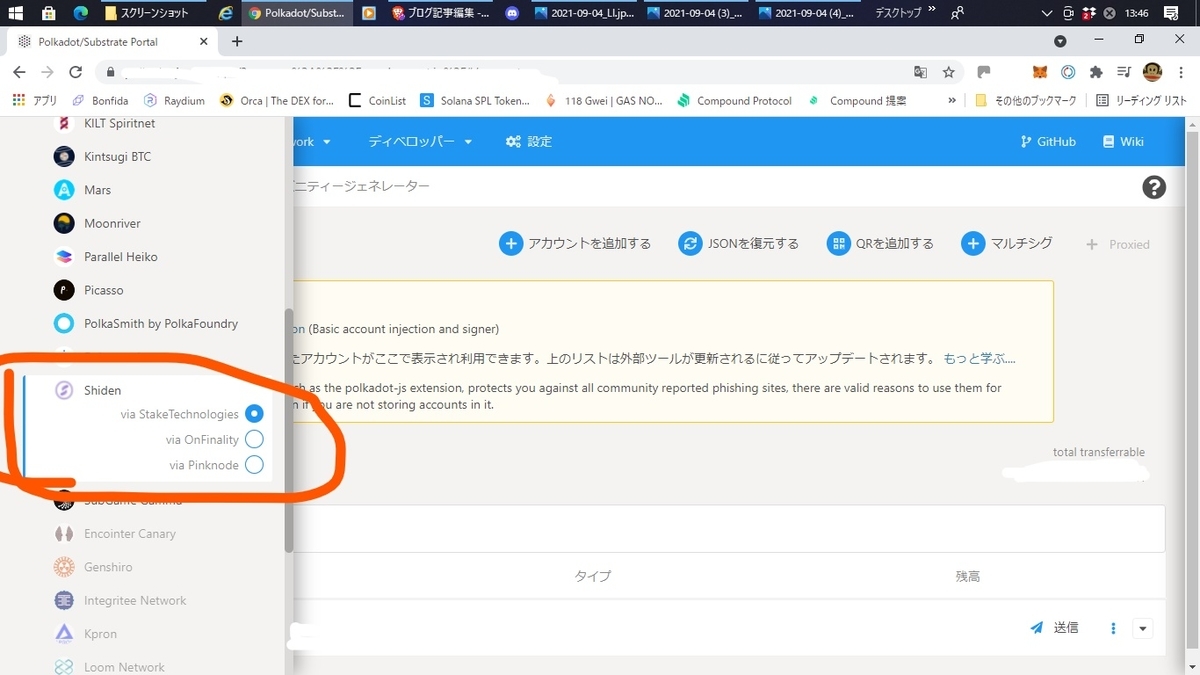Expand the bookmarks overflow chevron

click(953, 100)
